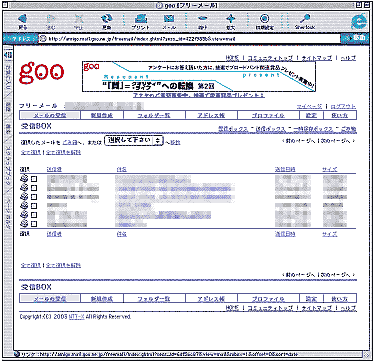This screenshot has width=373, height=361.
Task: Open the 一時保存ボックス folder link
Action: [312, 129]
